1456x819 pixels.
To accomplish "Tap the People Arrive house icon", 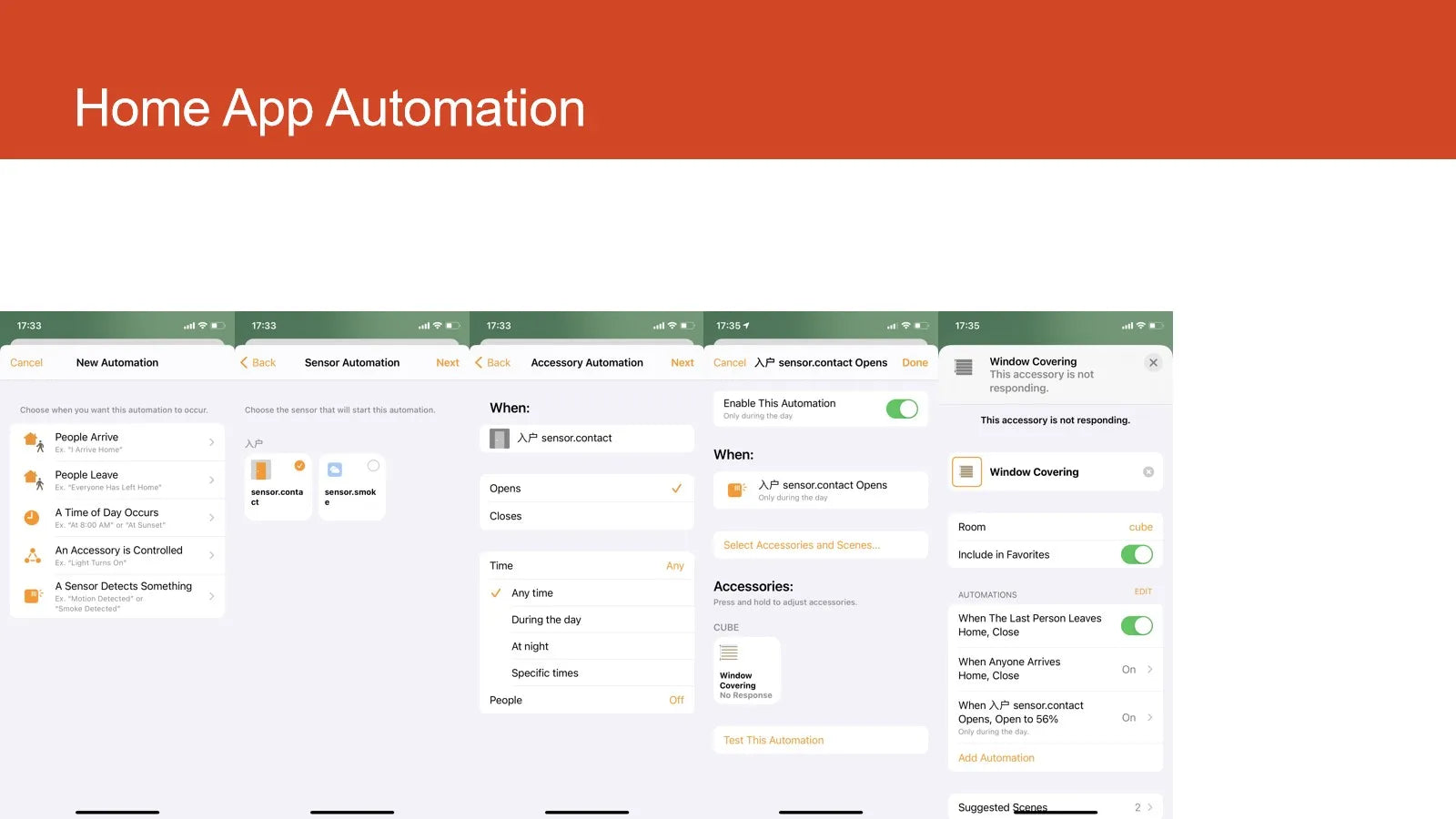I will [x=33, y=442].
